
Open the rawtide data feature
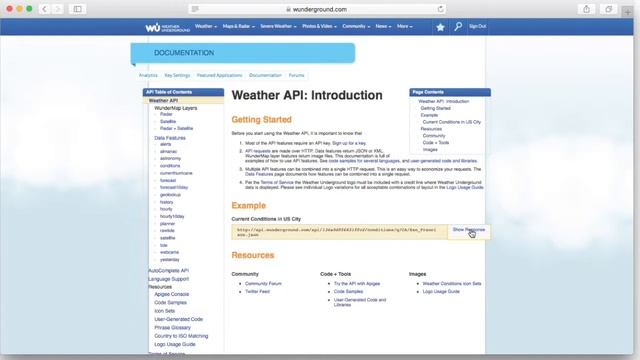[x=167, y=231]
